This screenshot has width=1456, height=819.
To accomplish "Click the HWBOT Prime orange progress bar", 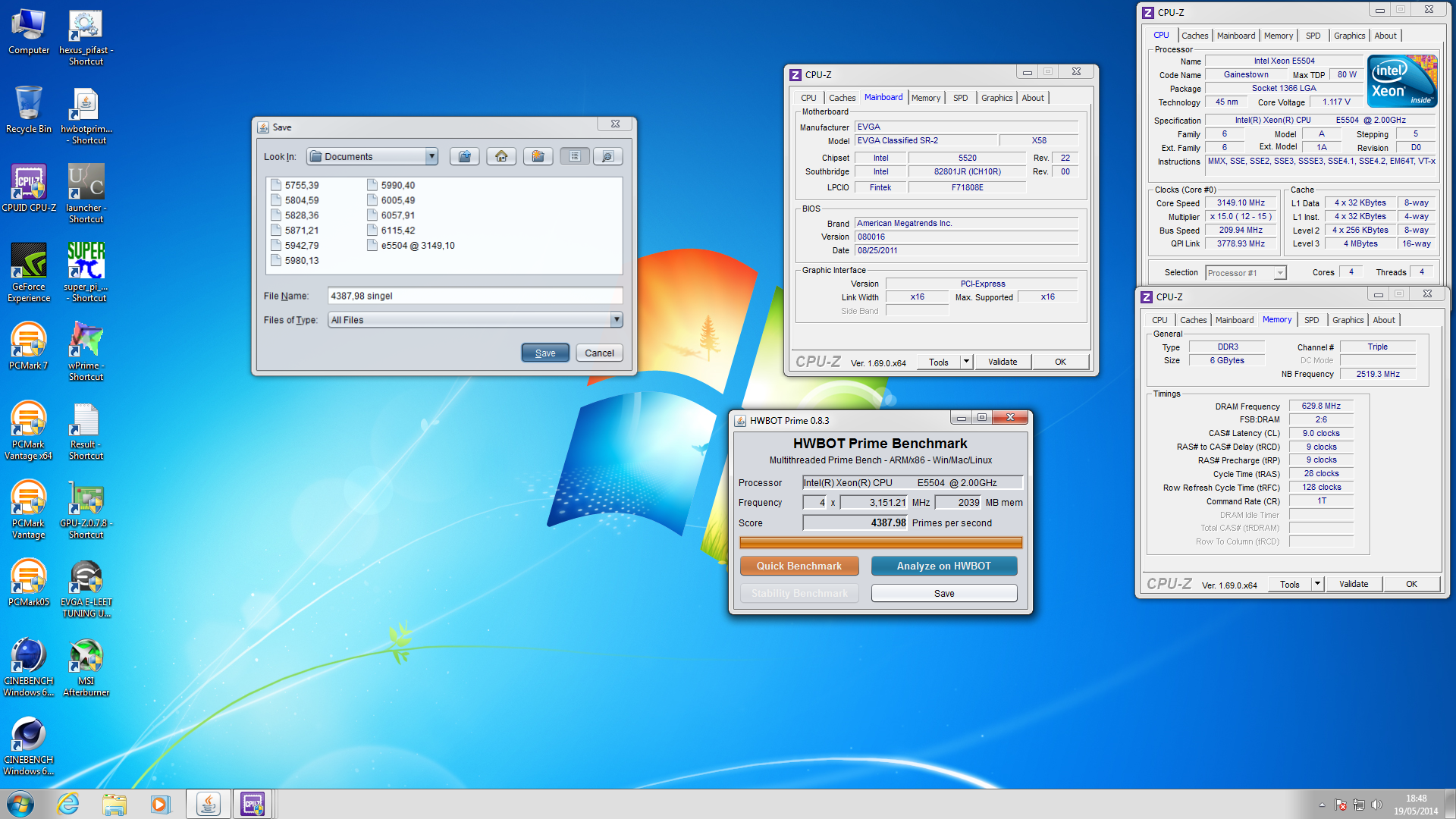I will point(880,542).
